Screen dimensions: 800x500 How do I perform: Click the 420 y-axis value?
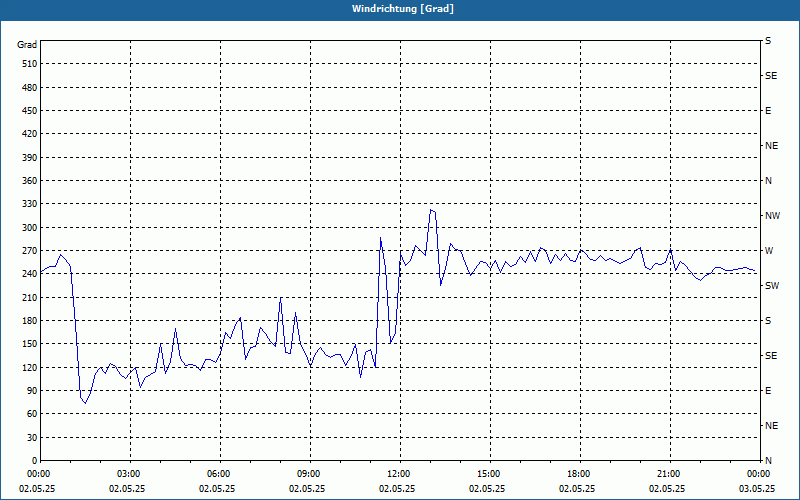(x=30, y=134)
